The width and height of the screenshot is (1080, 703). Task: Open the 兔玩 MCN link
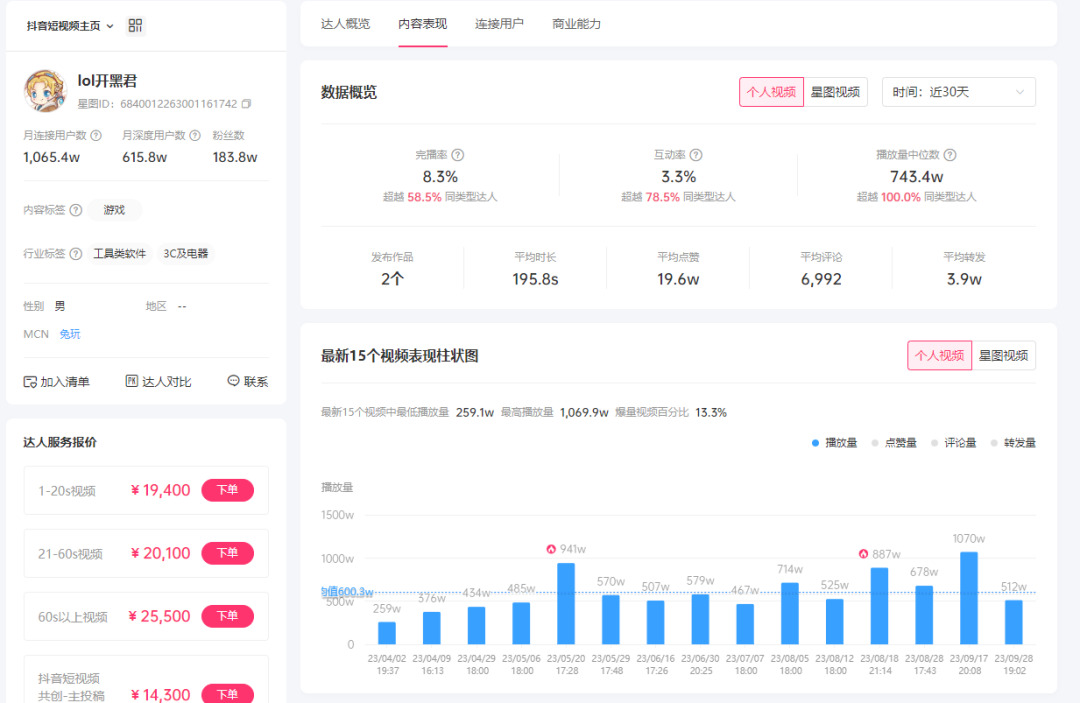click(x=70, y=334)
